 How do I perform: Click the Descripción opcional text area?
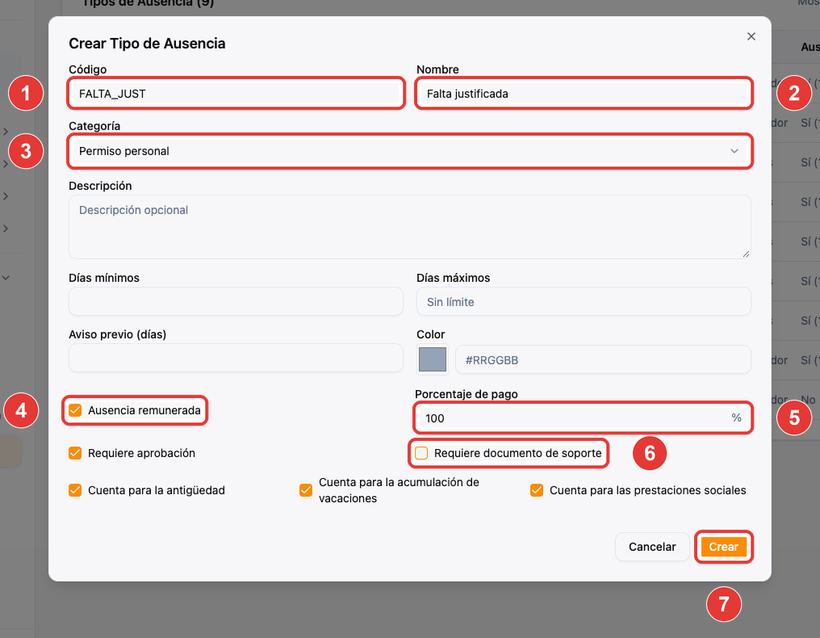click(x=410, y=227)
